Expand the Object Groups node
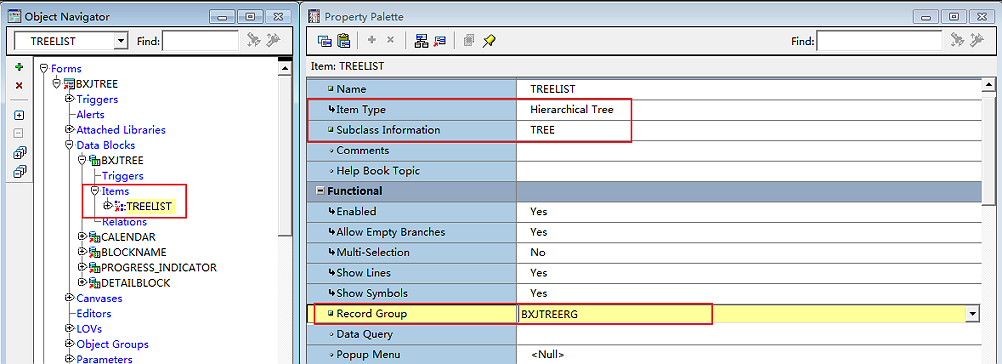The width and height of the screenshot is (1002, 364). (69, 344)
